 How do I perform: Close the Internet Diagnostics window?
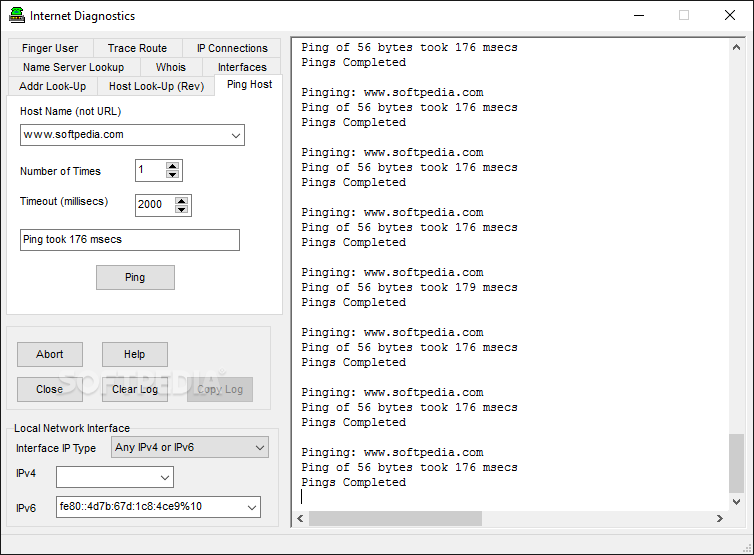point(729,15)
